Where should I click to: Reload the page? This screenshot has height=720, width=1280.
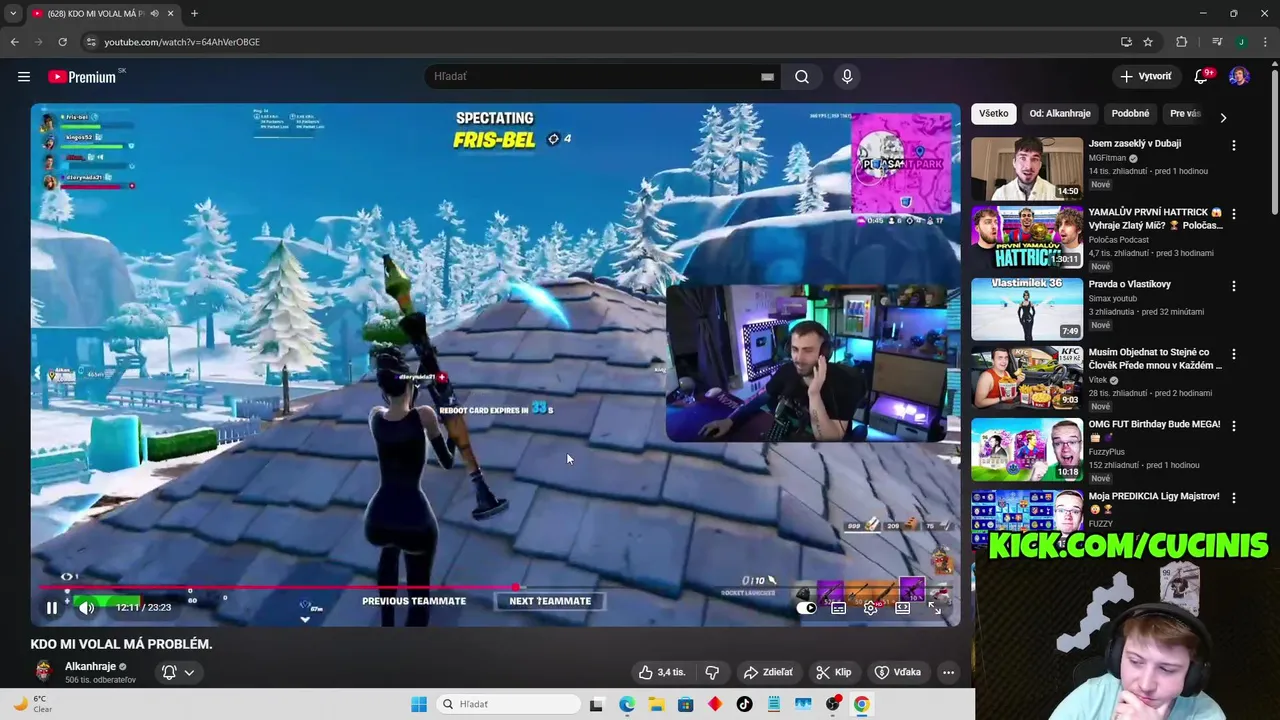62,42
